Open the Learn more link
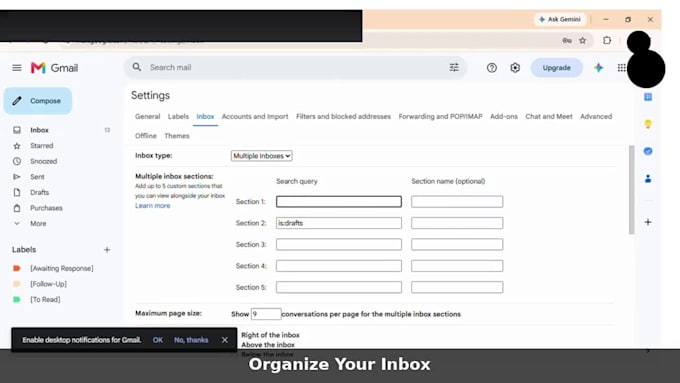 [153, 206]
